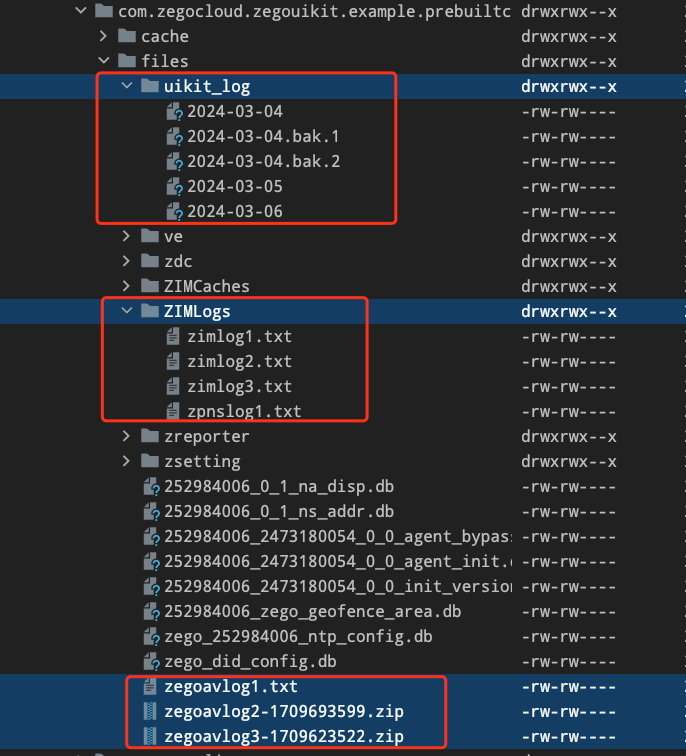Expand the ZIMCaches folder chevron
The height and width of the screenshot is (756, 686).
(126, 286)
